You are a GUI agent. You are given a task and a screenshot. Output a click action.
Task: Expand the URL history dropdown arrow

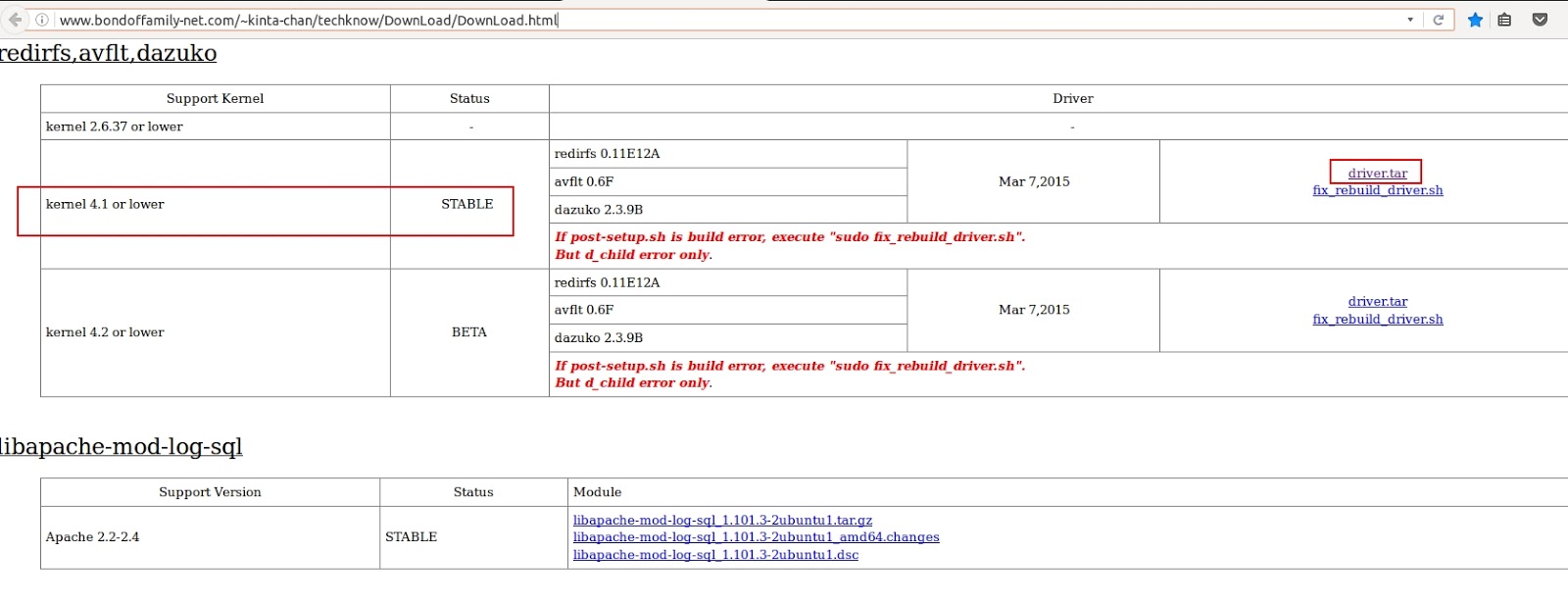1410,20
